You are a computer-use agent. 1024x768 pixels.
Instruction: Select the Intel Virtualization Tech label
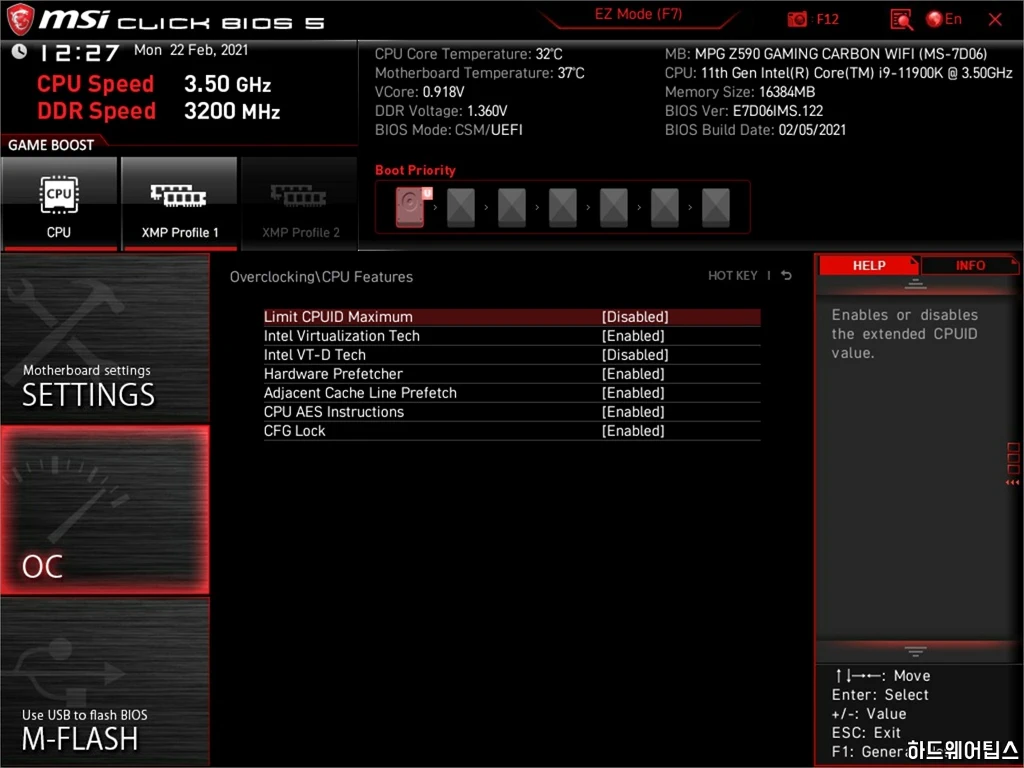(342, 336)
